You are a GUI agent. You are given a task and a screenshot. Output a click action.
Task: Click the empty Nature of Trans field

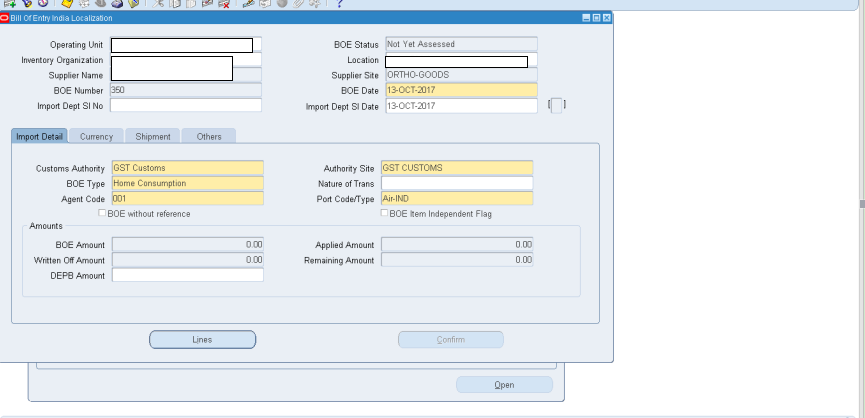point(457,184)
